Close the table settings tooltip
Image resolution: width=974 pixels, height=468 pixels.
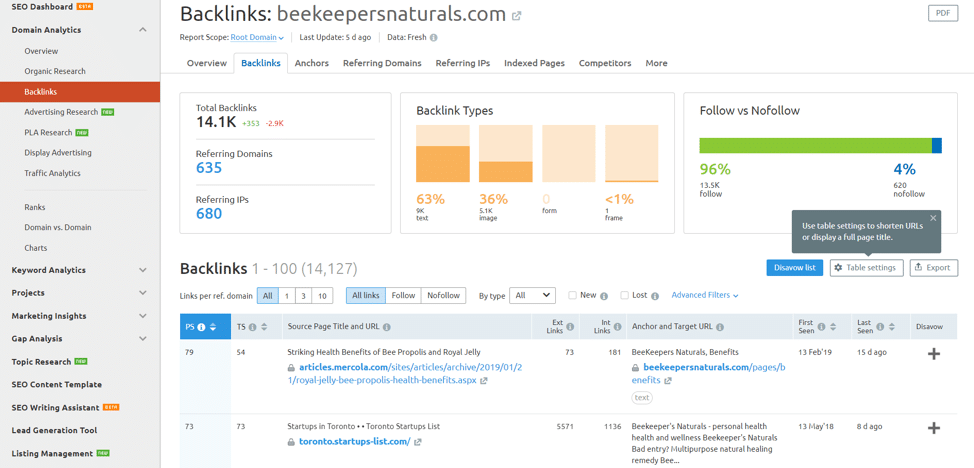point(932,218)
